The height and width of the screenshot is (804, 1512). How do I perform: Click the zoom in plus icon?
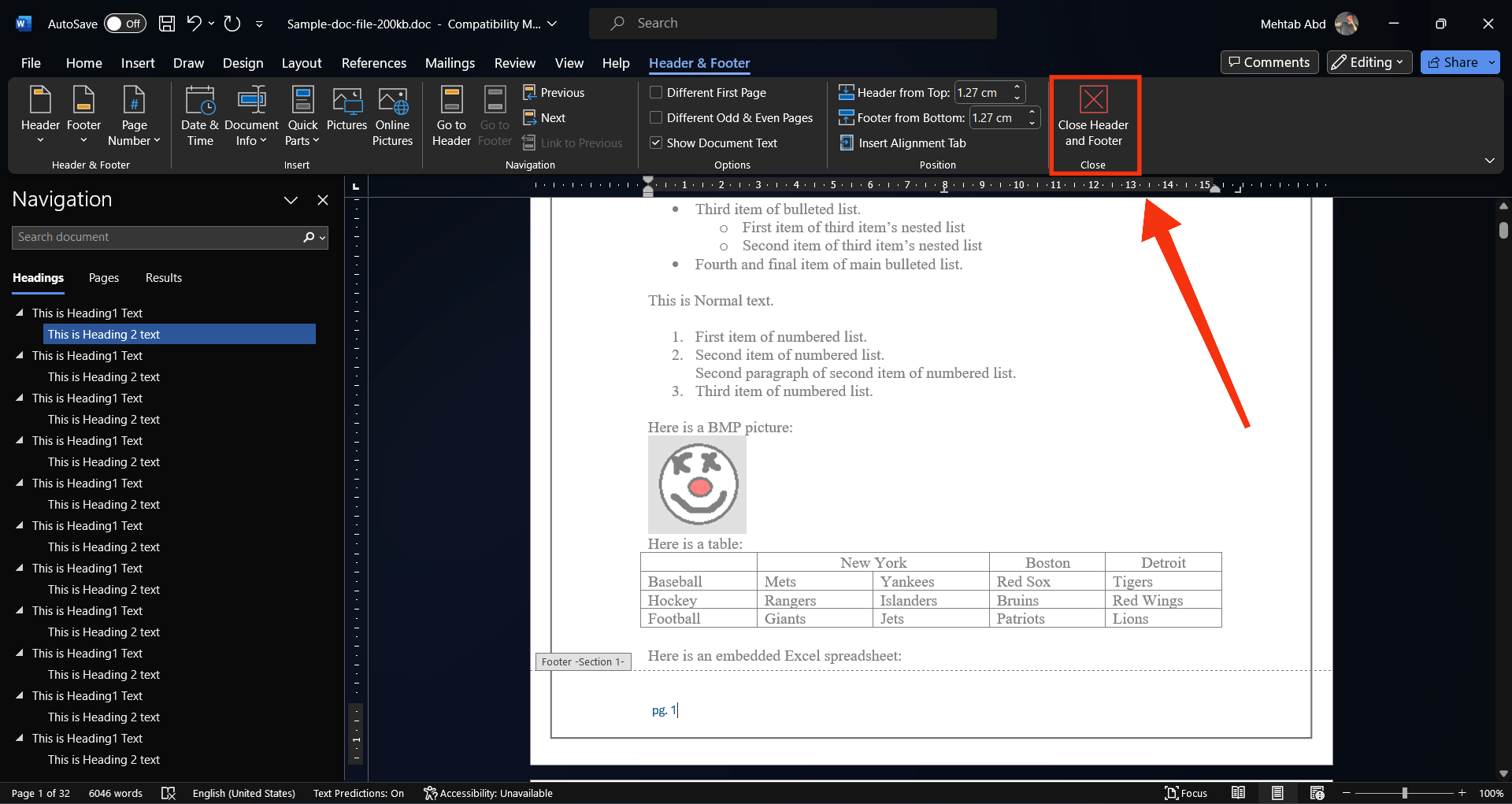[1462, 793]
